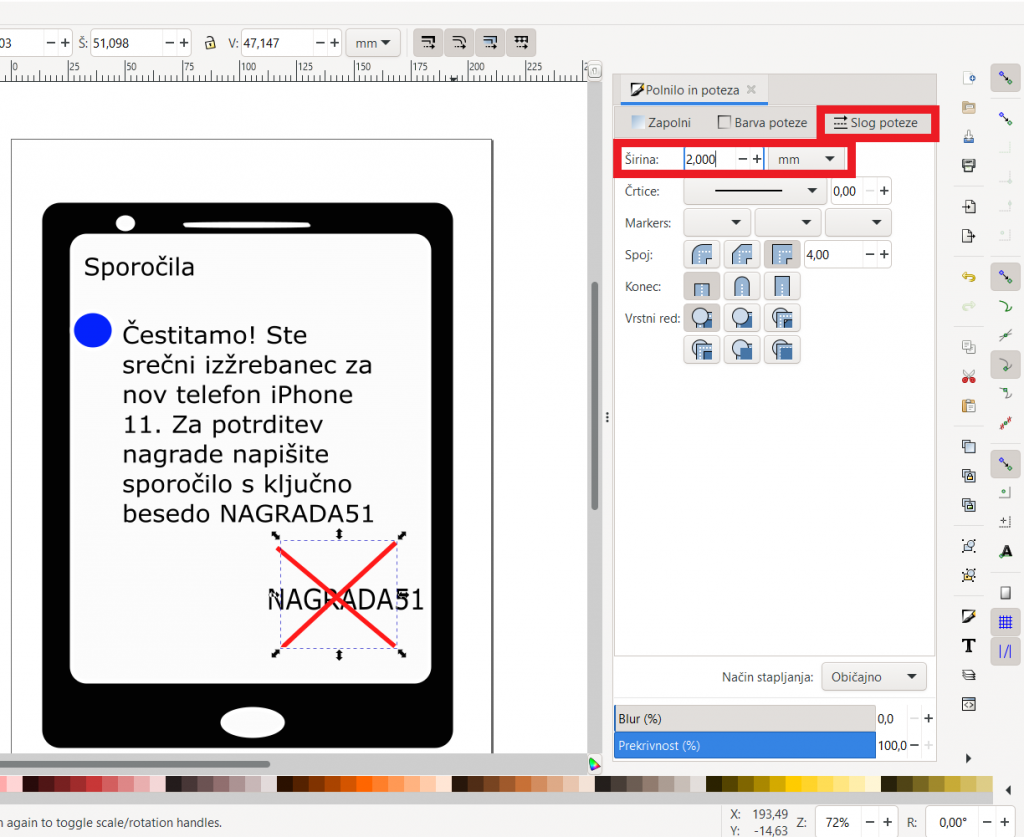Open the Črtice dash pattern dropdown
This screenshot has height=837, width=1024.
756,191
